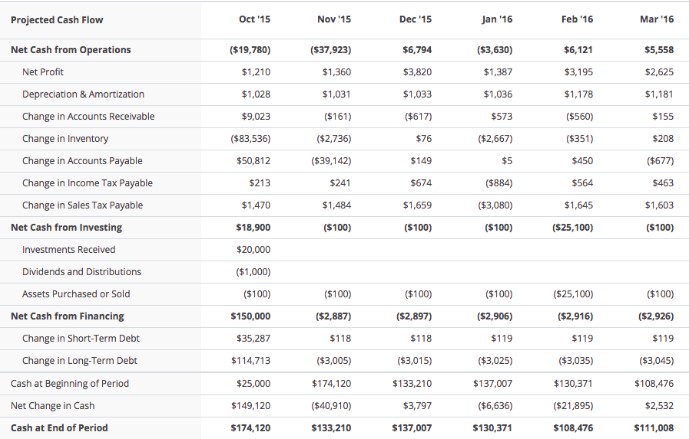Select Investments Received $20,000 cell

[253, 250]
